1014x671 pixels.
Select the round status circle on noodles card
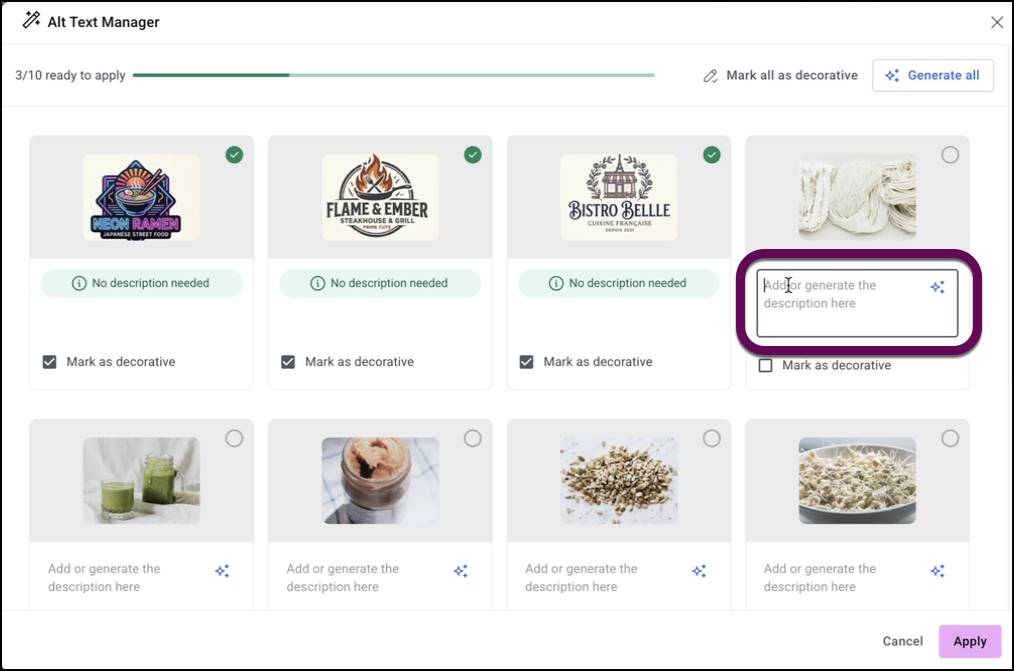[950, 155]
